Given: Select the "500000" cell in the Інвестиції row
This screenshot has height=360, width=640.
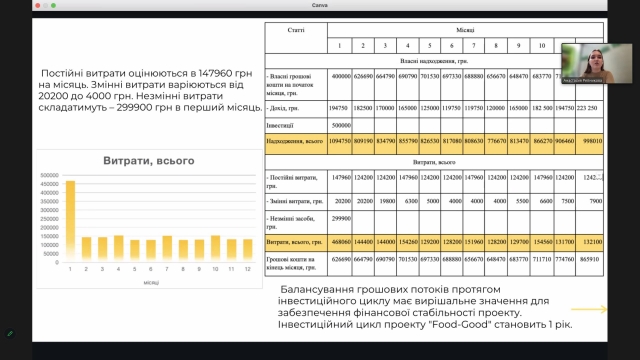Looking at the screenshot, I should pyautogui.click(x=340, y=125).
